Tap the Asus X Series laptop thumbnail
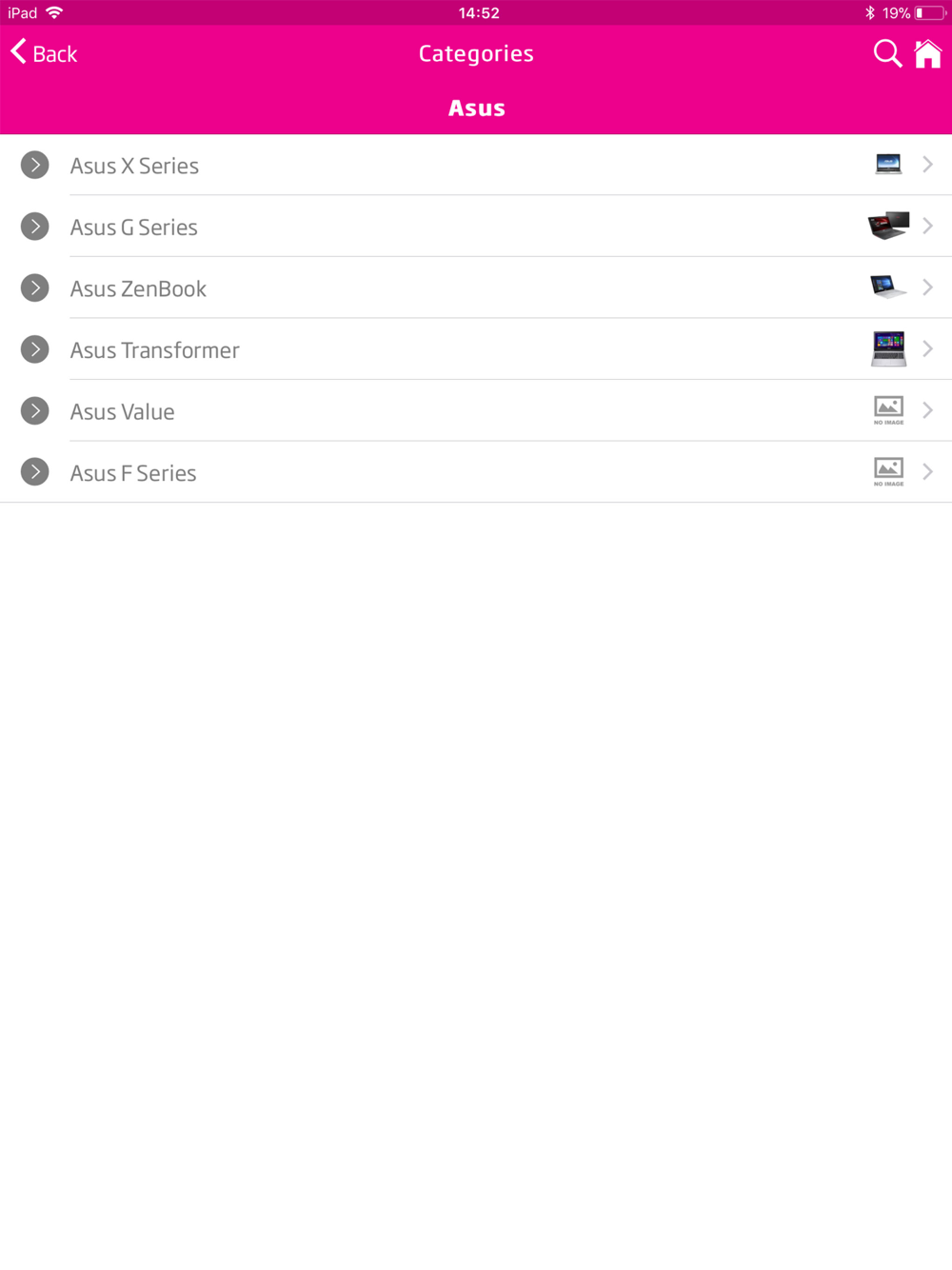Image resolution: width=952 pixels, height=1270 pixels. [x=888, y=164]
